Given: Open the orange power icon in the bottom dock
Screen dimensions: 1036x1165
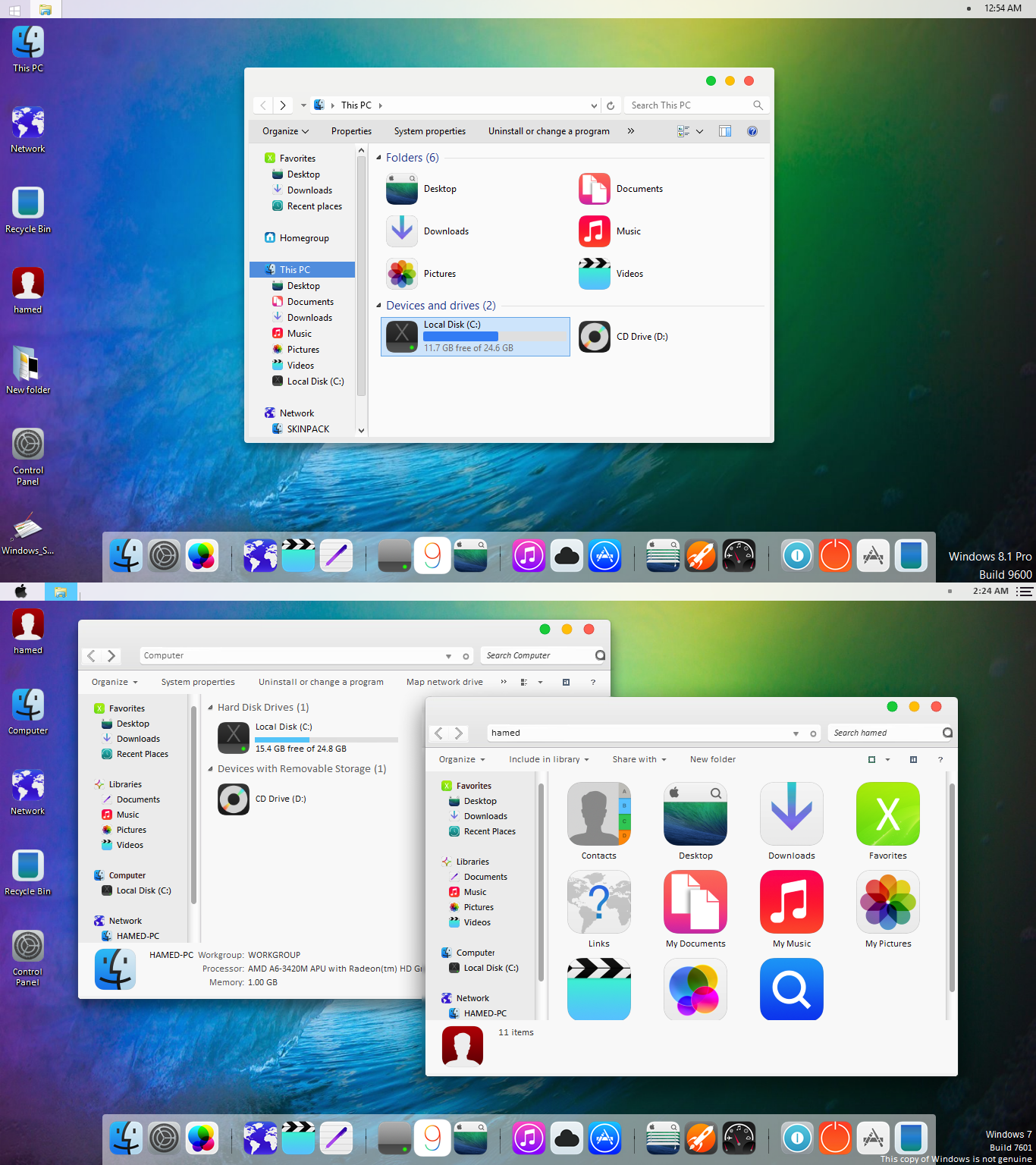Looking at the screenshot, I should coord(835,1138).
